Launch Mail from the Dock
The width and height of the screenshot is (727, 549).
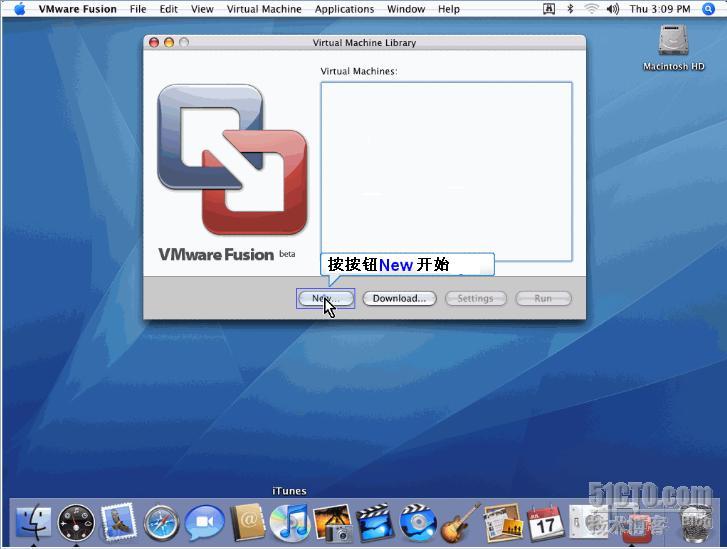[x=118, y=523]
